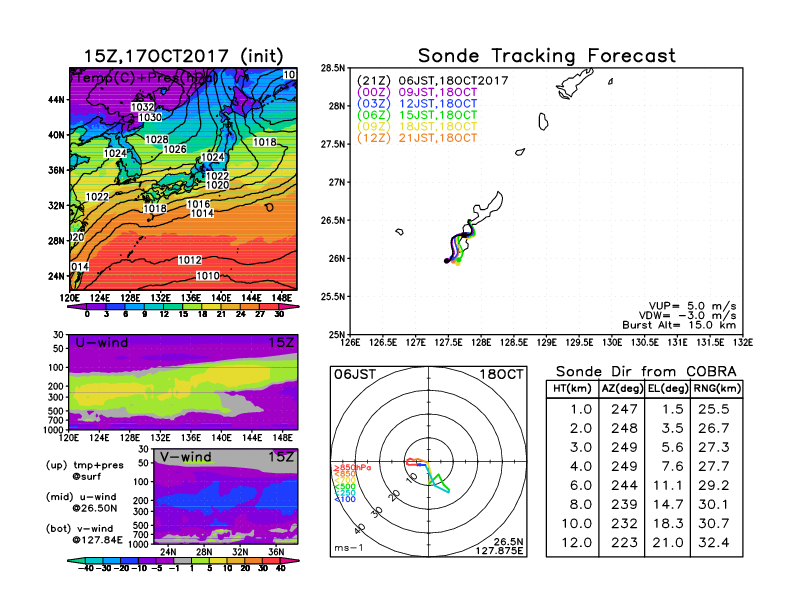Click the green '<500' hodograph legend entry
792x612 pixels.
point(344,487)
